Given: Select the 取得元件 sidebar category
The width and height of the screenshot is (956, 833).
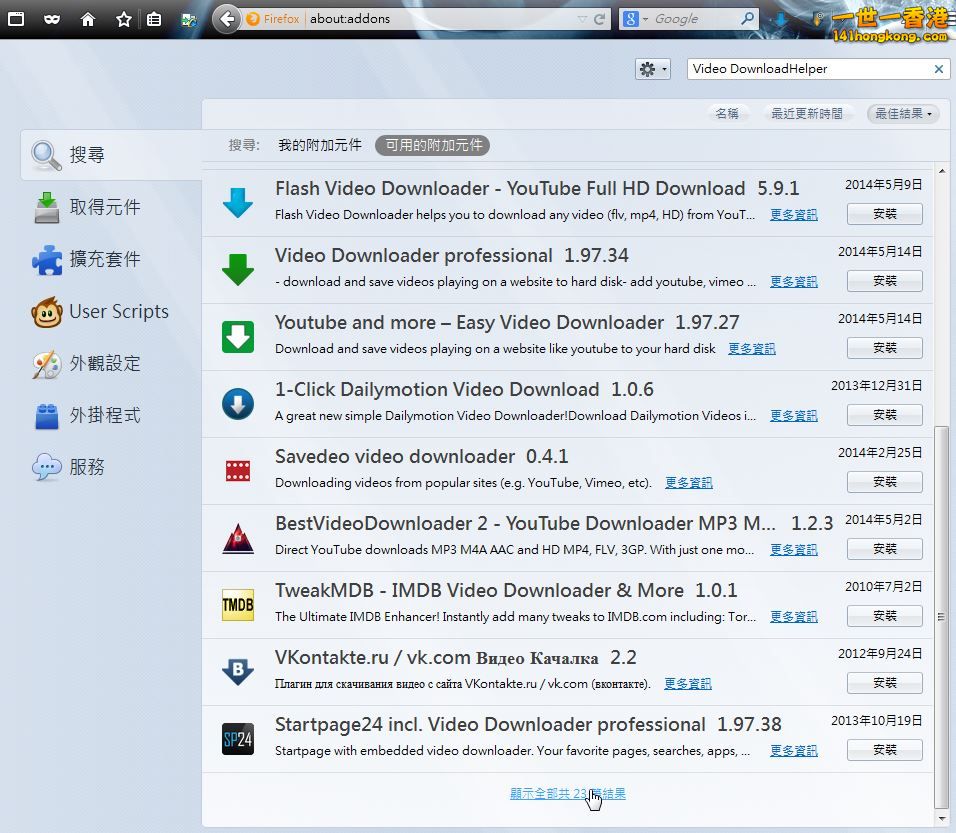Looking at the screenshot, I should point(112,207).
